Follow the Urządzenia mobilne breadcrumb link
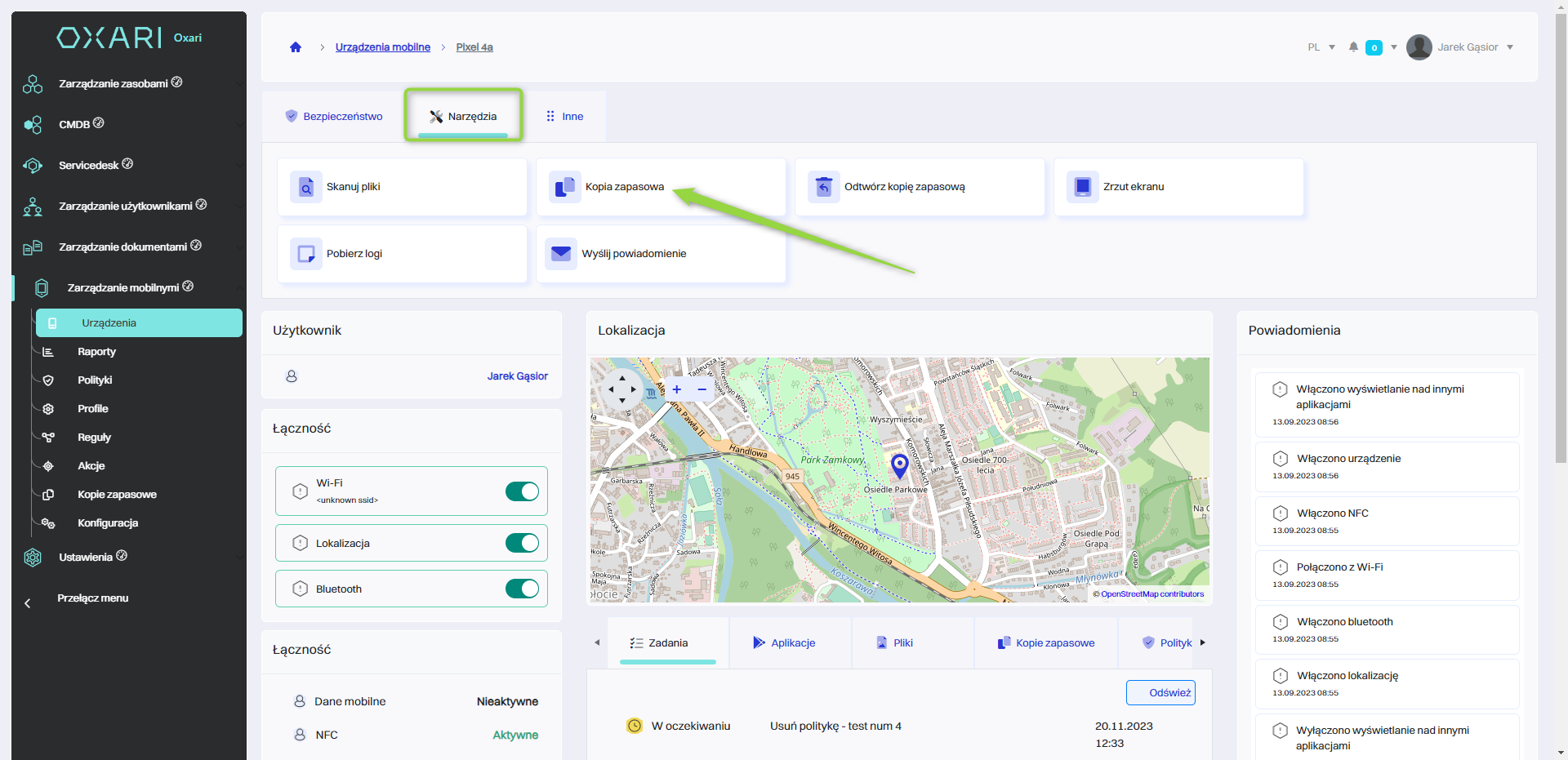1568x760 pixels. tap(382, 47)
